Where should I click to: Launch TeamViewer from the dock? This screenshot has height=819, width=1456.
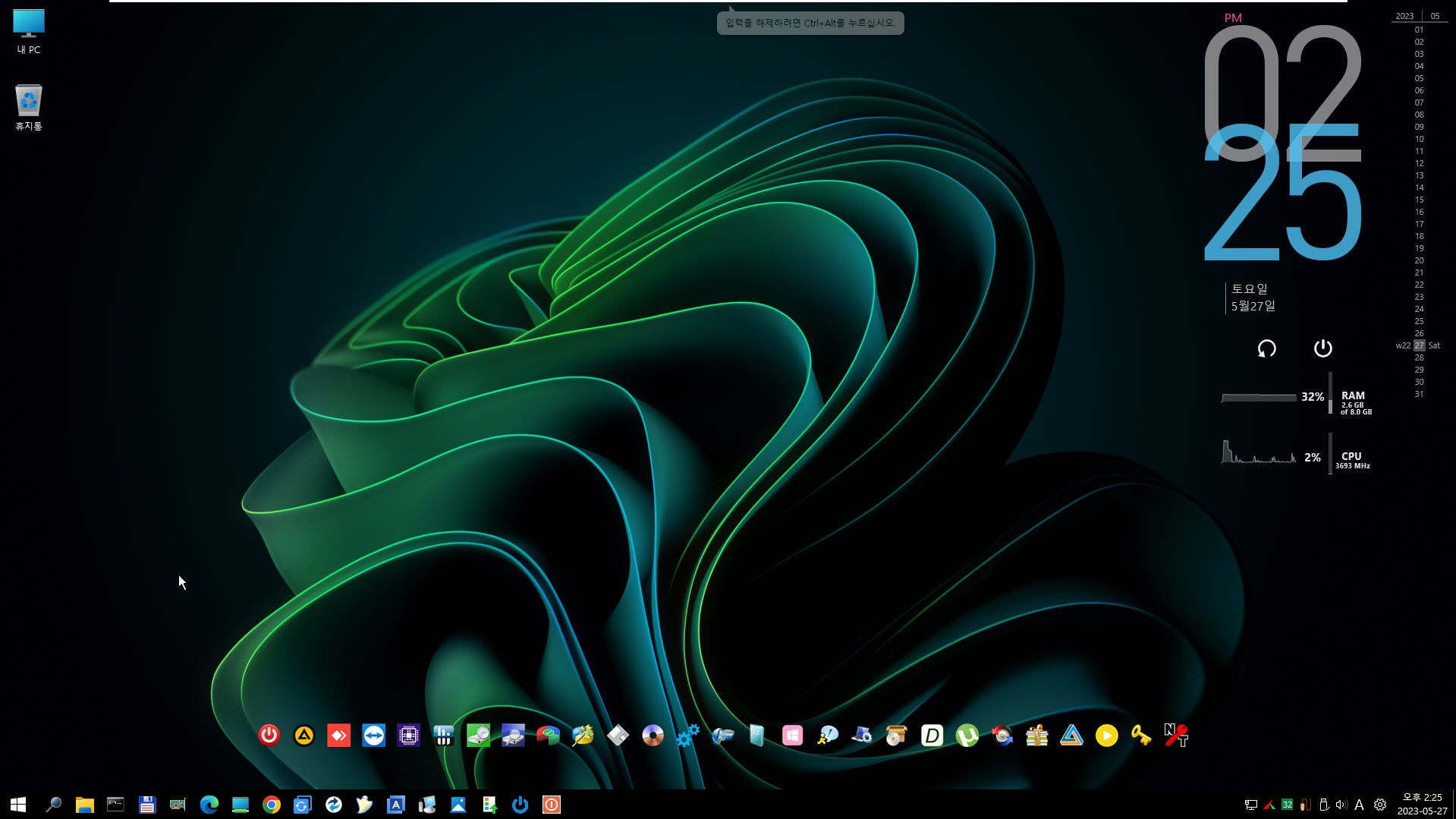point(373,735)
